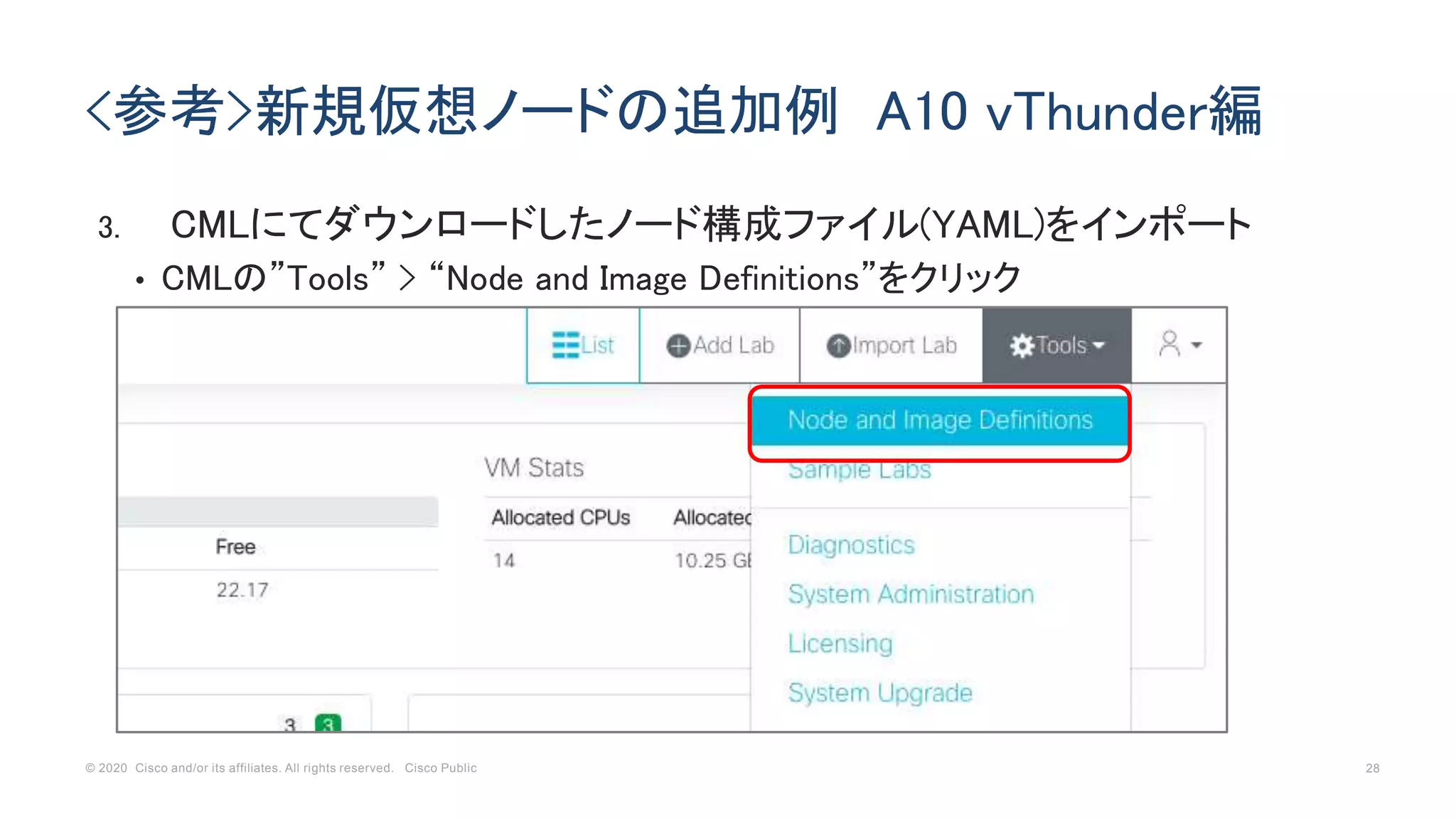
Task: Expand the user account dropdown arrow
Action: tap(1197, 346)
